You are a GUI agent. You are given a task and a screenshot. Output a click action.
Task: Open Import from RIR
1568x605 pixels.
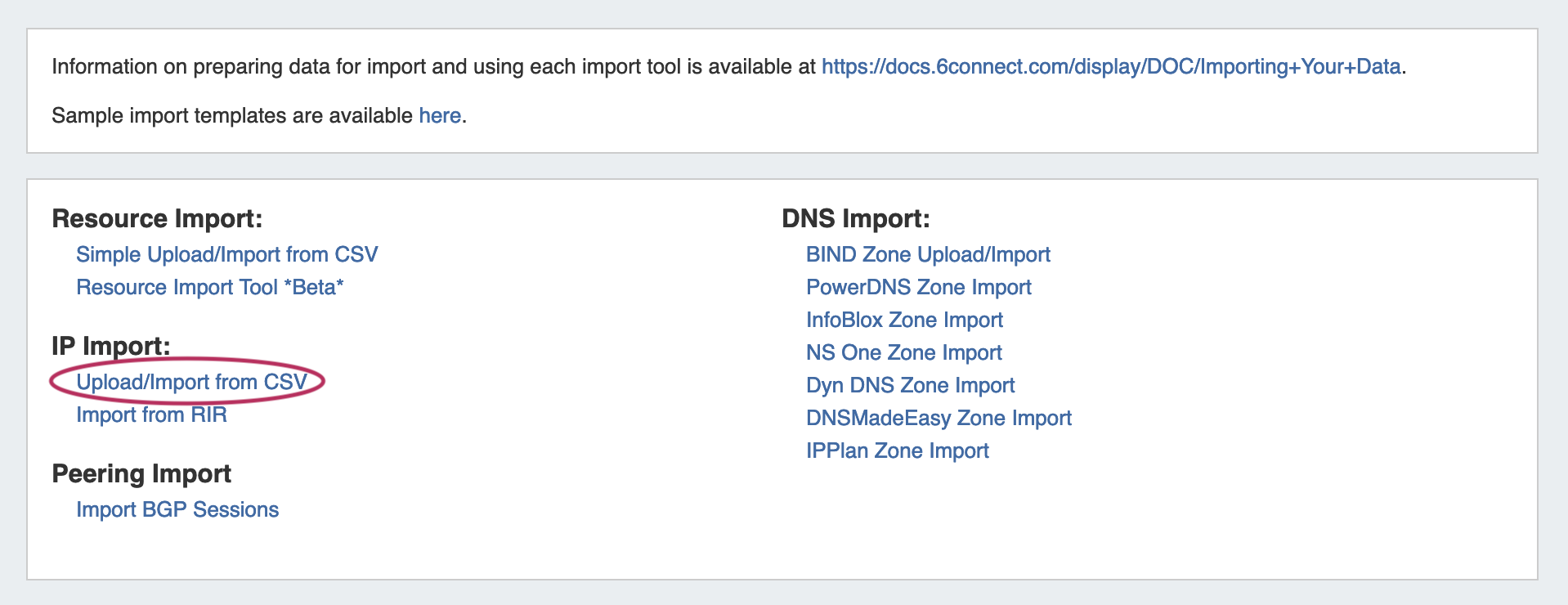(x=151, y=415)
